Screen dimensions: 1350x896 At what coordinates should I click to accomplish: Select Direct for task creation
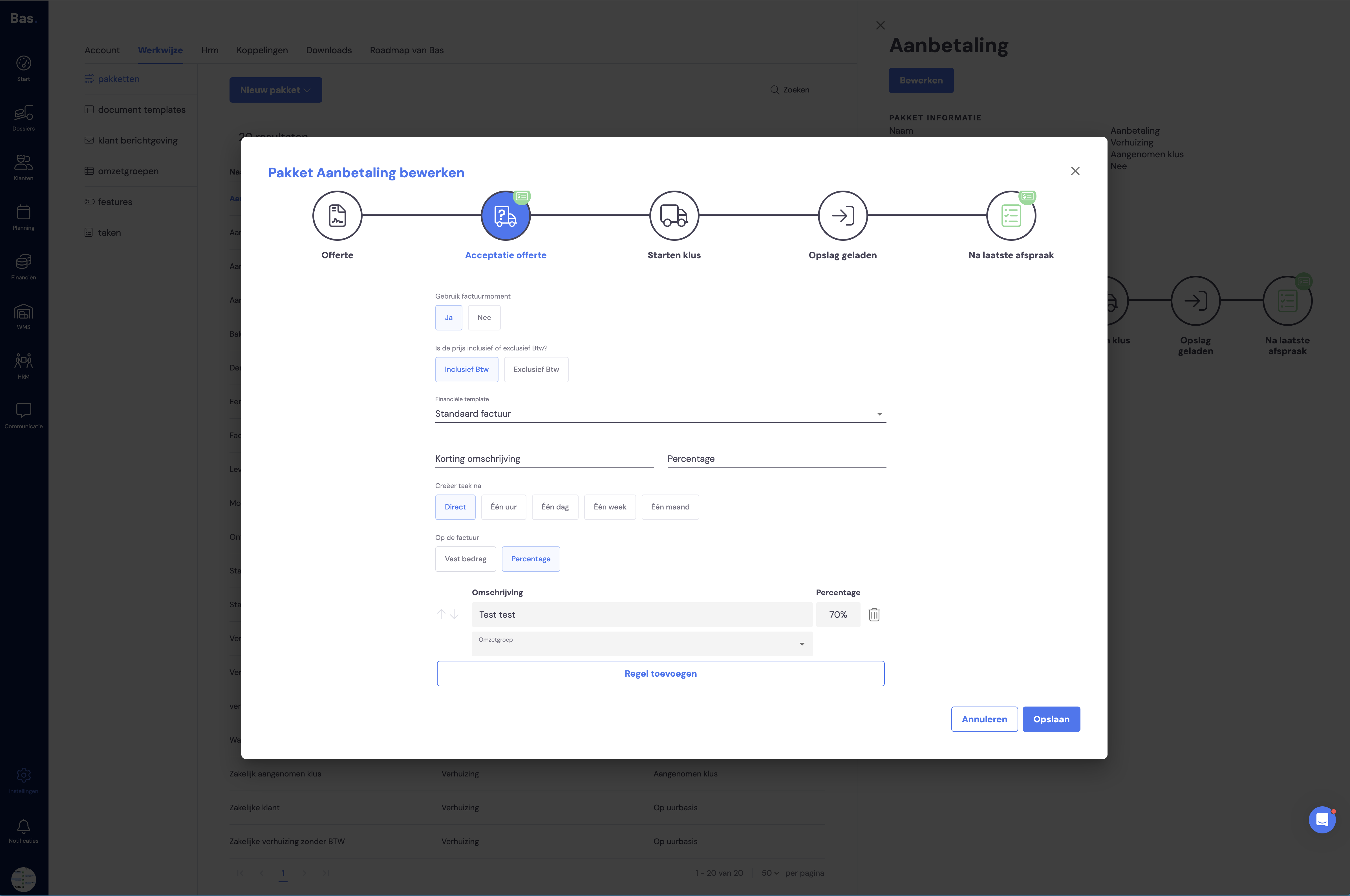click(455, 507)
